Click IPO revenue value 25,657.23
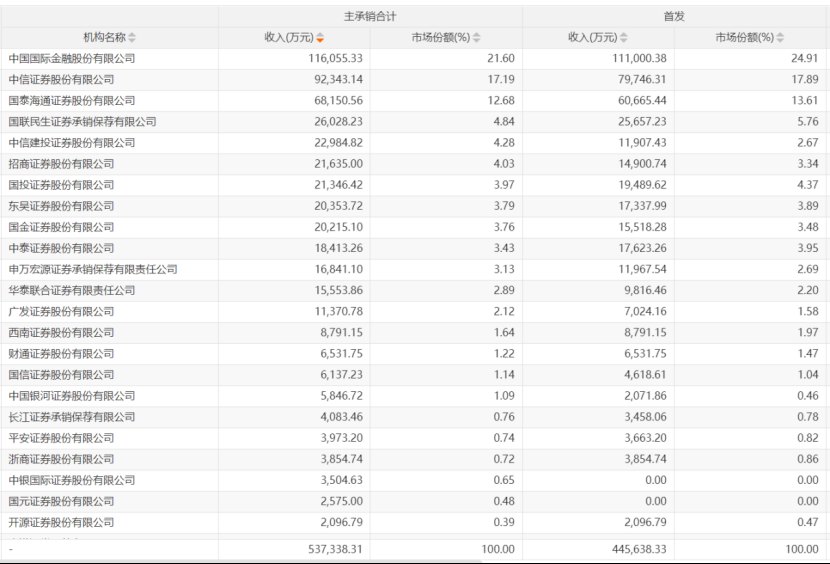Viewport: 830px width, 564px height. pos(642,122)
